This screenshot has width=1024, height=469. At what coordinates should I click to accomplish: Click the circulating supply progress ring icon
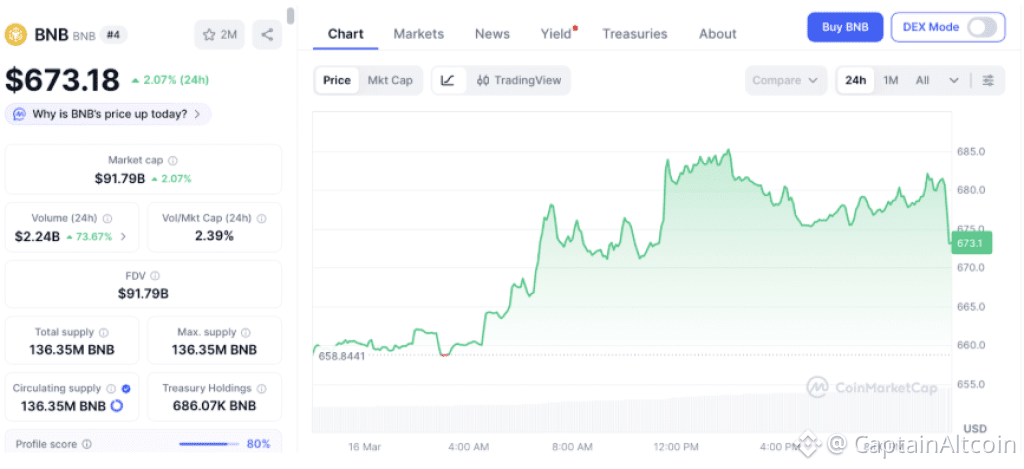click(116, 405)
